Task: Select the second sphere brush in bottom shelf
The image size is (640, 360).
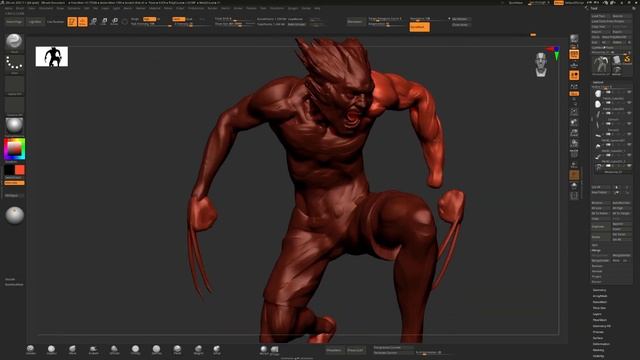Action: coord(51,349)
